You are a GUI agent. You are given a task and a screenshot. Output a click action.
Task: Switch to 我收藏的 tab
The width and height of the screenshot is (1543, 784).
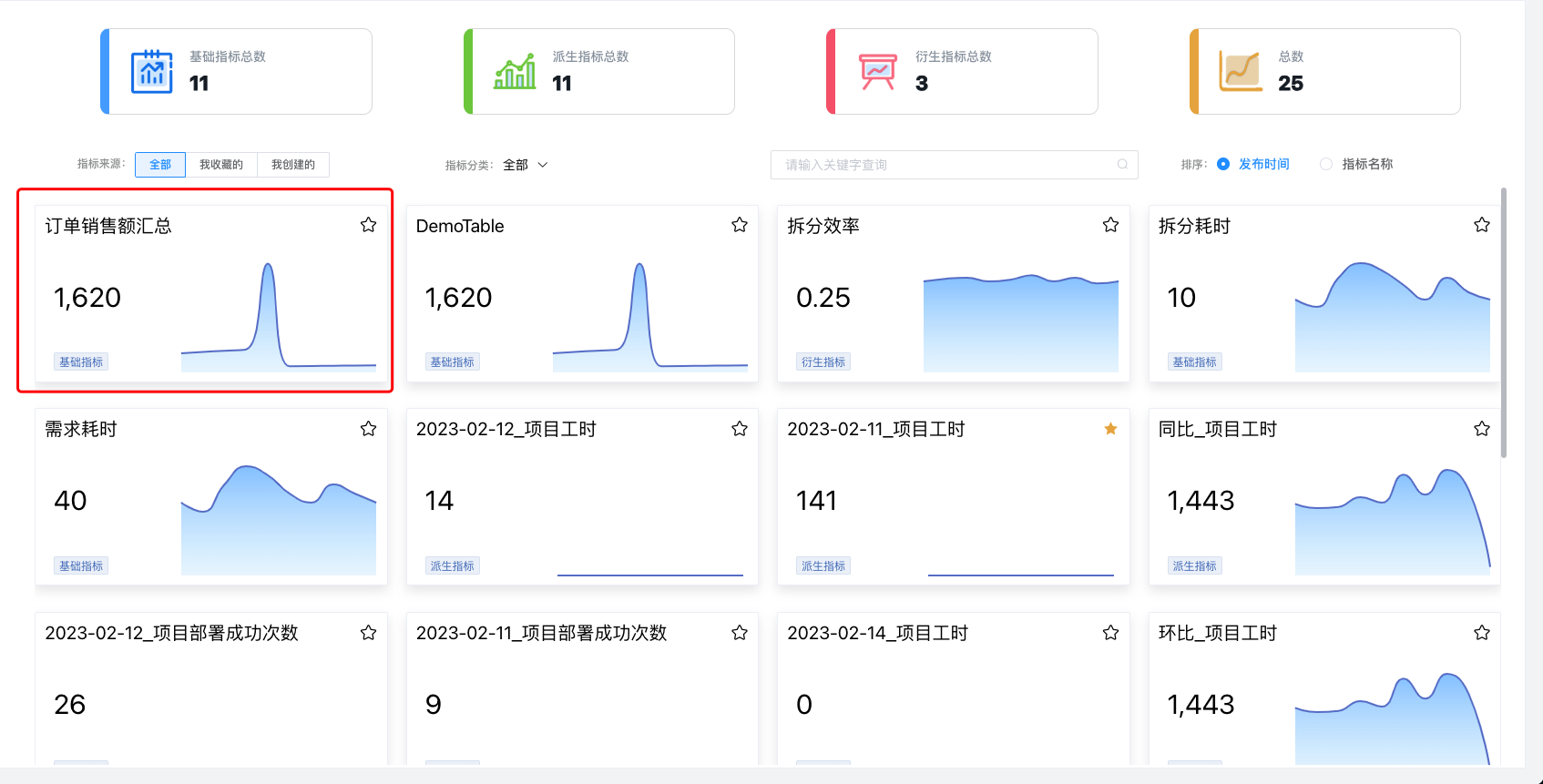coord(221,165)
